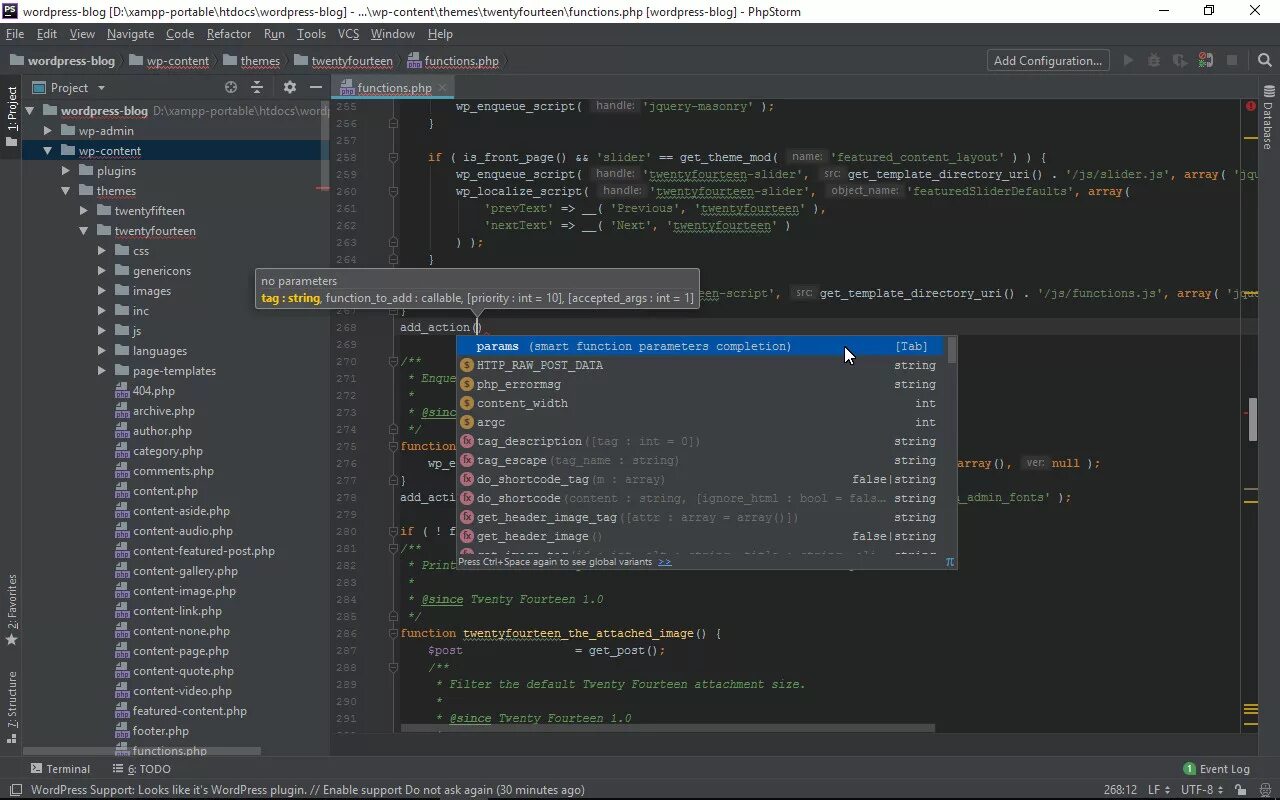The image size is (1280, 800).
Task: Open the Window menu
Action: pos(393,34)
